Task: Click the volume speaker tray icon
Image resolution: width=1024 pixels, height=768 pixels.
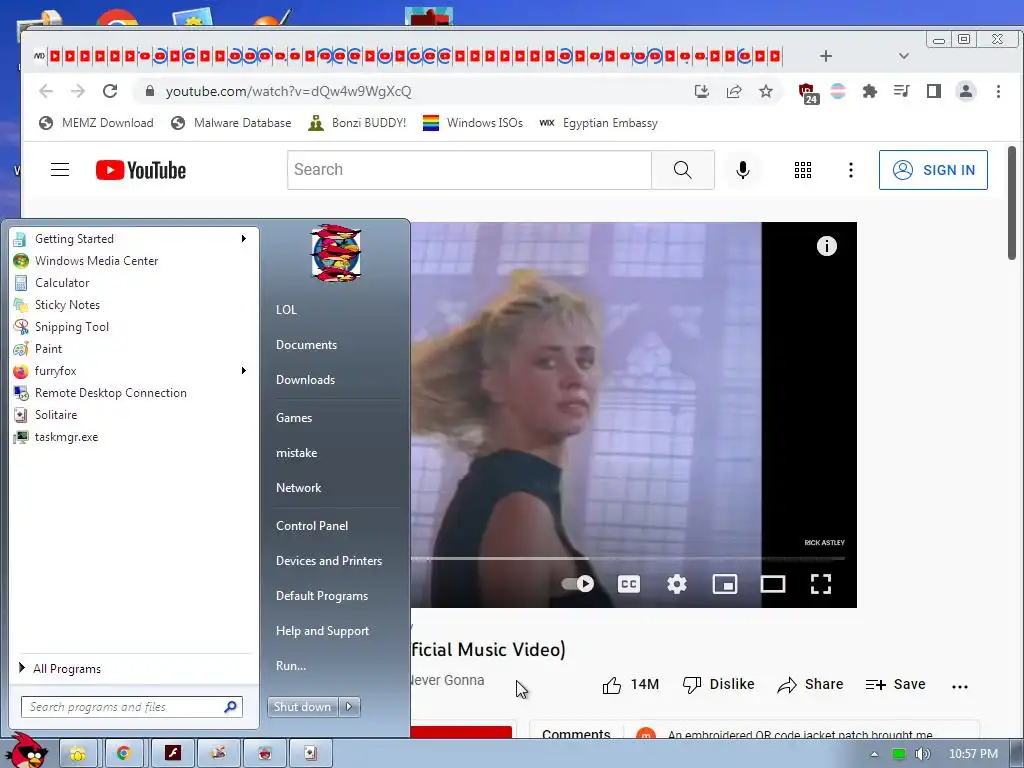Action: coord(922,754)
